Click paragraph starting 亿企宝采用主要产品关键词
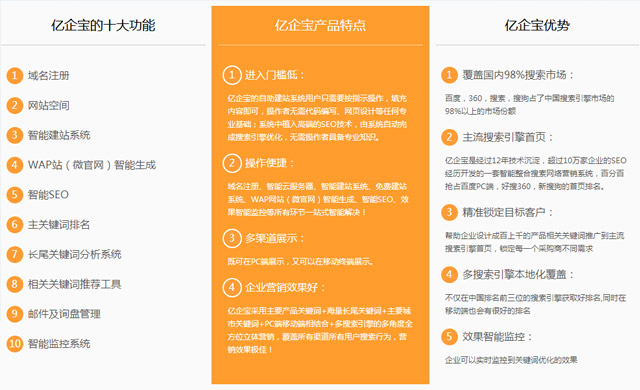640x390 pixels. pos(320,330)
